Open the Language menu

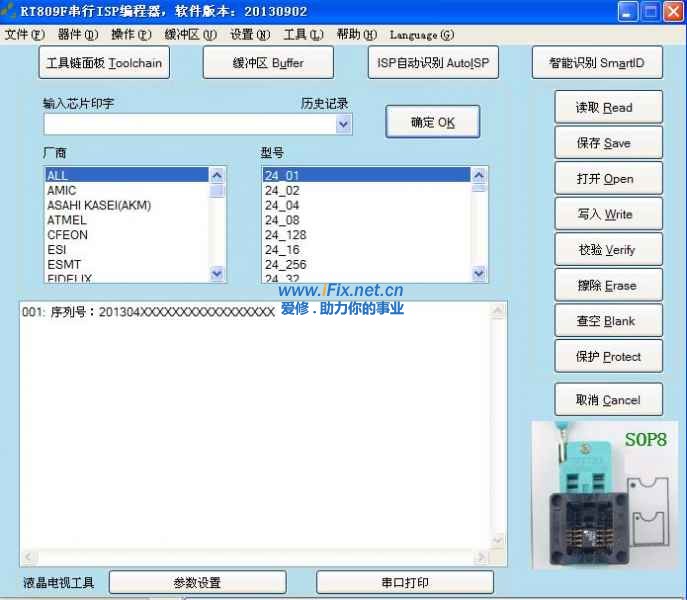click(421, 34)
